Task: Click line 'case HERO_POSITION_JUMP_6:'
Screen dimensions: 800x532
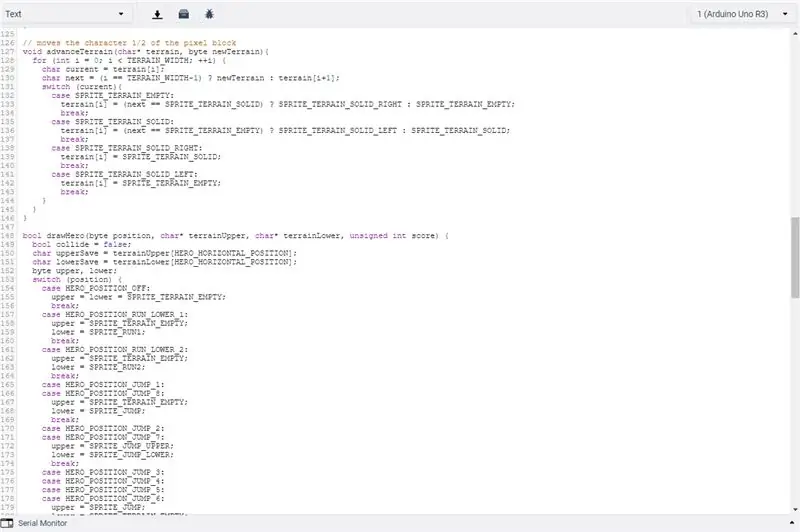Action: click(103, 498)
